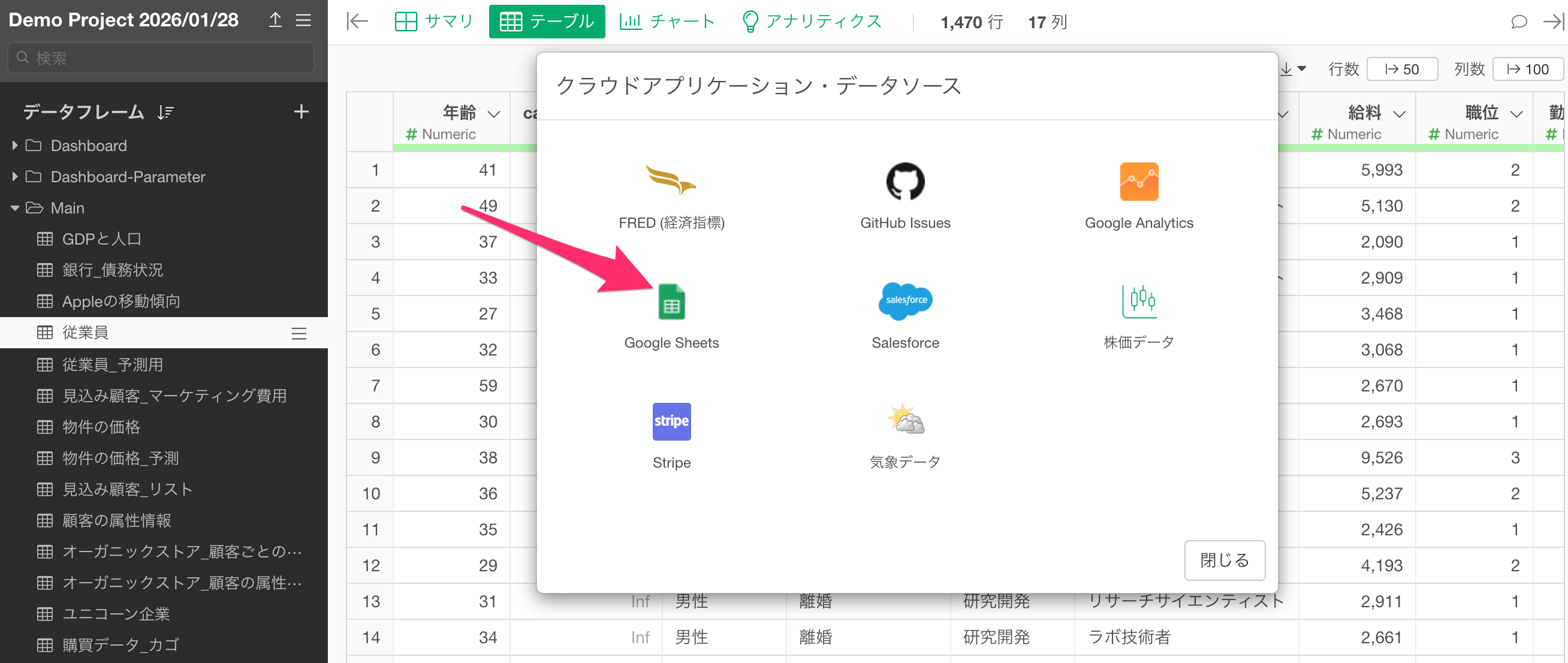Click the 検索 search field

(161, 58)
